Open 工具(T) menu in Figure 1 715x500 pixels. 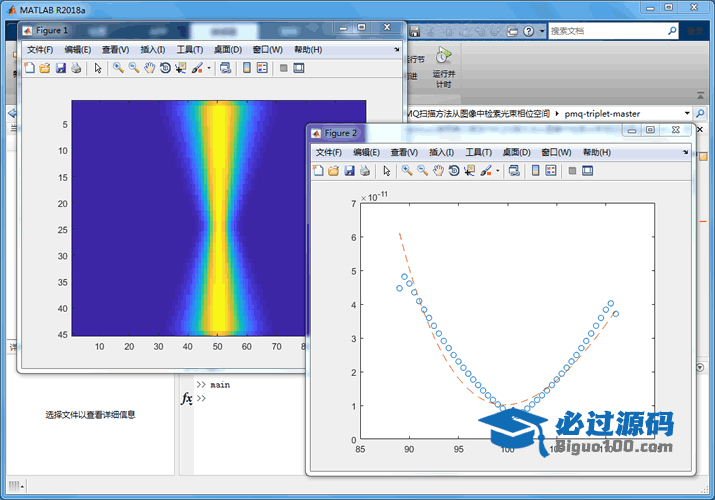[x=190, y=50]
